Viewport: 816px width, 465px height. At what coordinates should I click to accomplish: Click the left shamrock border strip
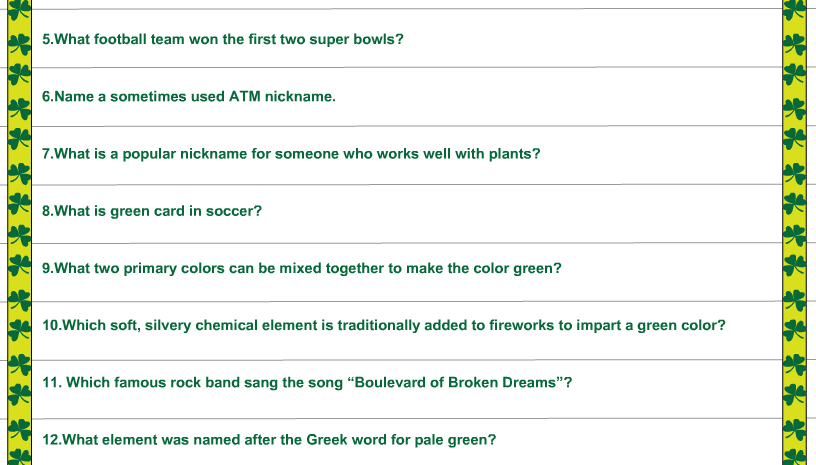coord(20,232)
